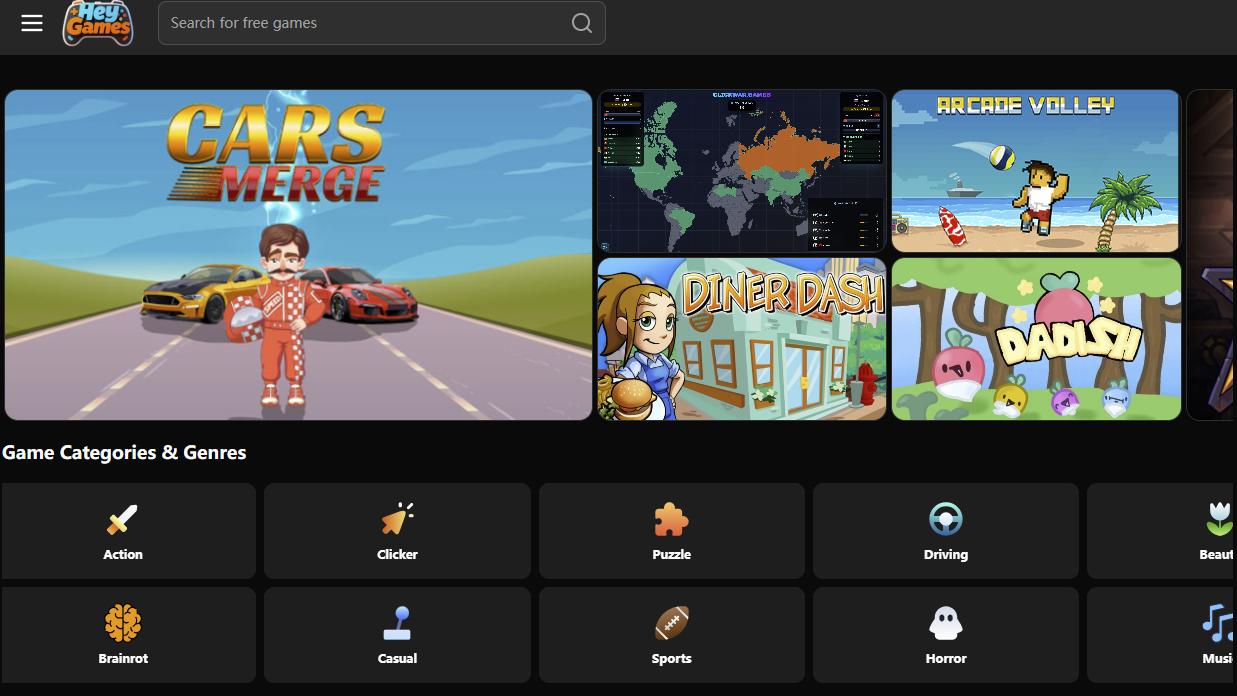This screenshot has width=1237, height=696.
Task: Open the Puzzle category piece icon
Action: (671, 519)
